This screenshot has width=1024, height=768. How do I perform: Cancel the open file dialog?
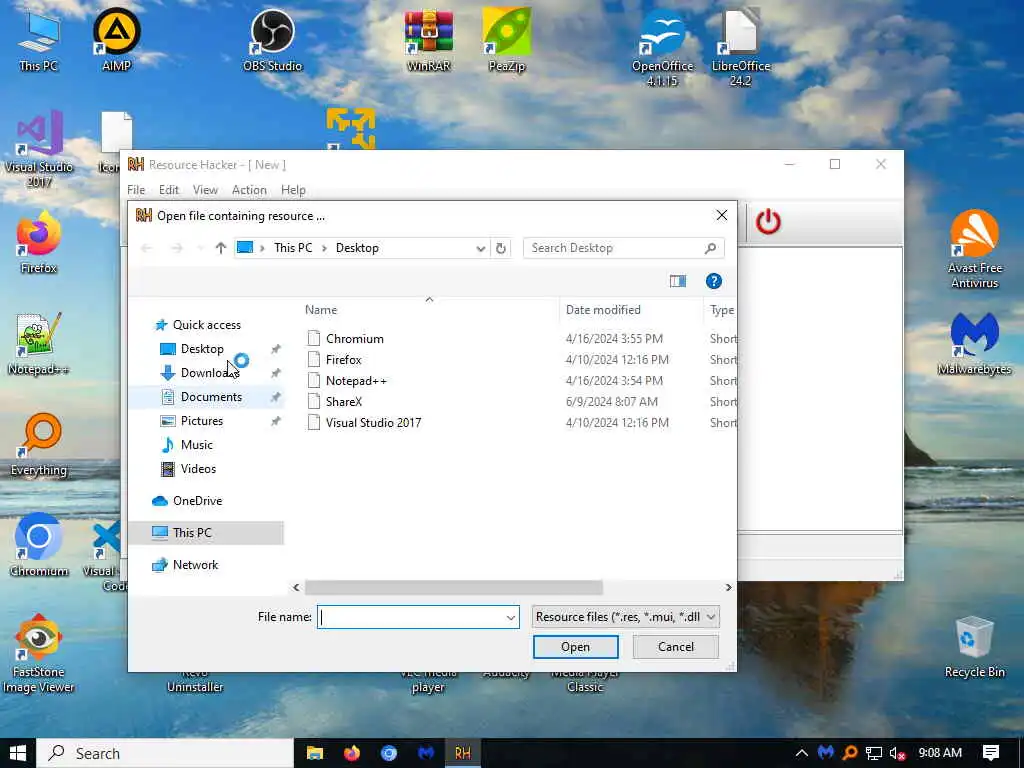click(676, 647)
